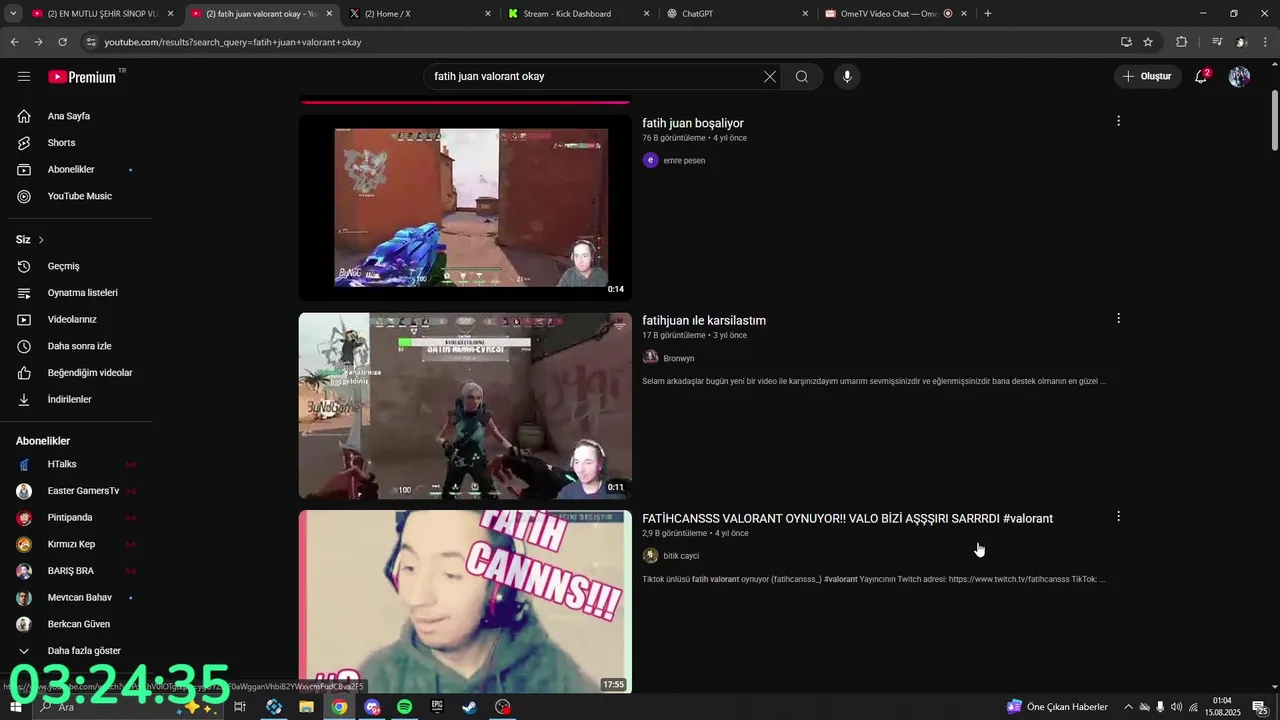The width and height of the screenshot is (1280, 720).
Task: Open Chrome icon in the taskbar
Action: point(340,707)
